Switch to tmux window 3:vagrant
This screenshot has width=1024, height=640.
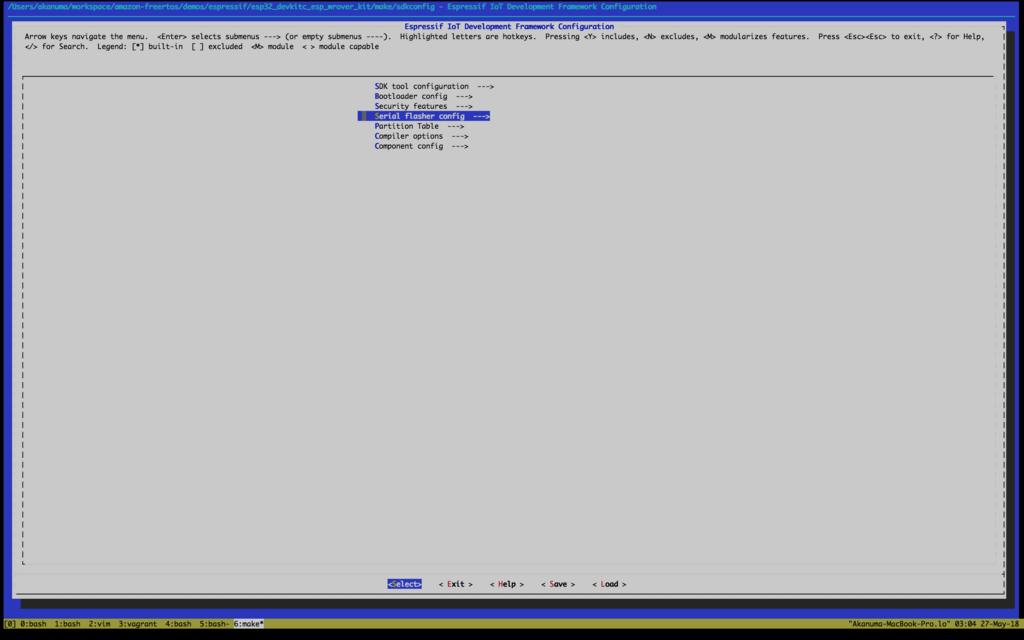138,624
